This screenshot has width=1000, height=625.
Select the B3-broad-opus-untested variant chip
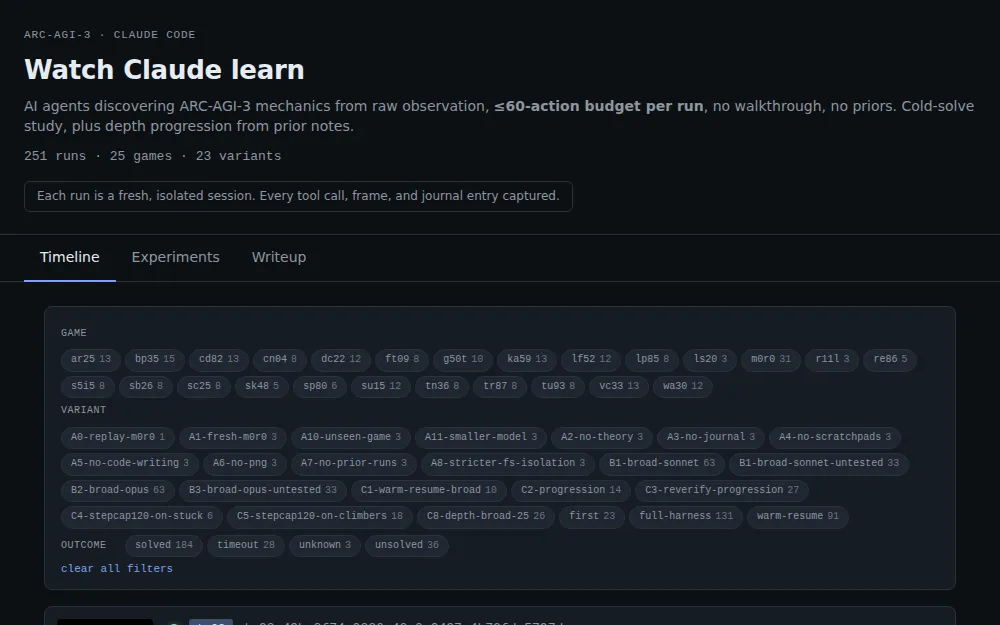pyautogui.click(x=262, y=490)
